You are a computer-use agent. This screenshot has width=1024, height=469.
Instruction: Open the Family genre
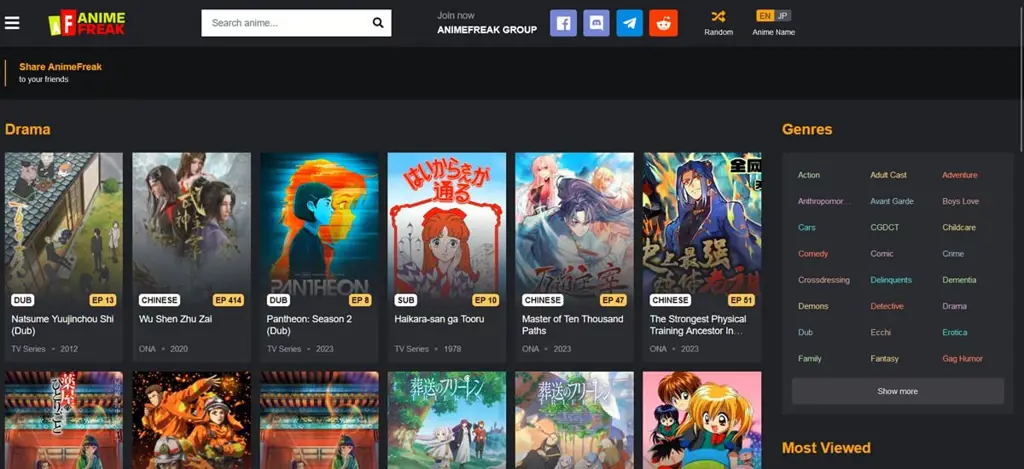pyautogui.click(x=809, y=358)
